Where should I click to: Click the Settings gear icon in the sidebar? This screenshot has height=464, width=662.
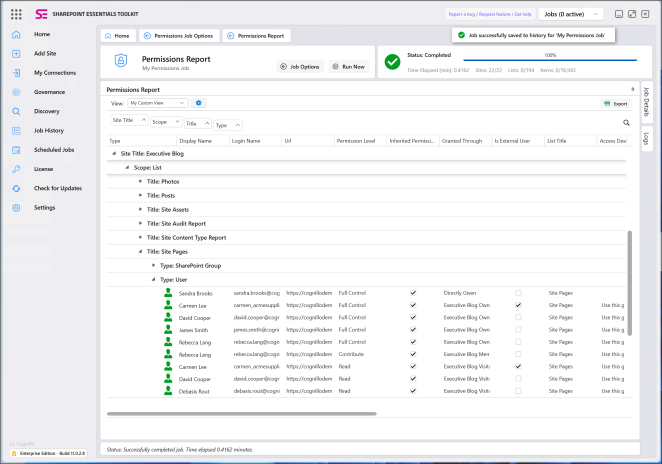point(16,208)
